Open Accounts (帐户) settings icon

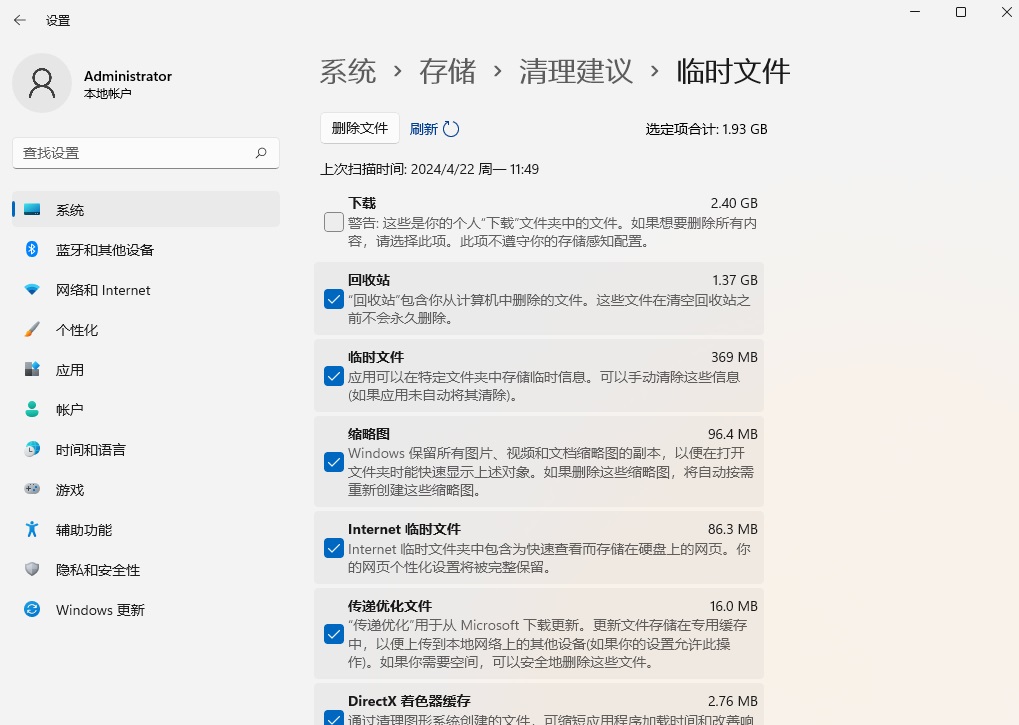pos(30,409)
